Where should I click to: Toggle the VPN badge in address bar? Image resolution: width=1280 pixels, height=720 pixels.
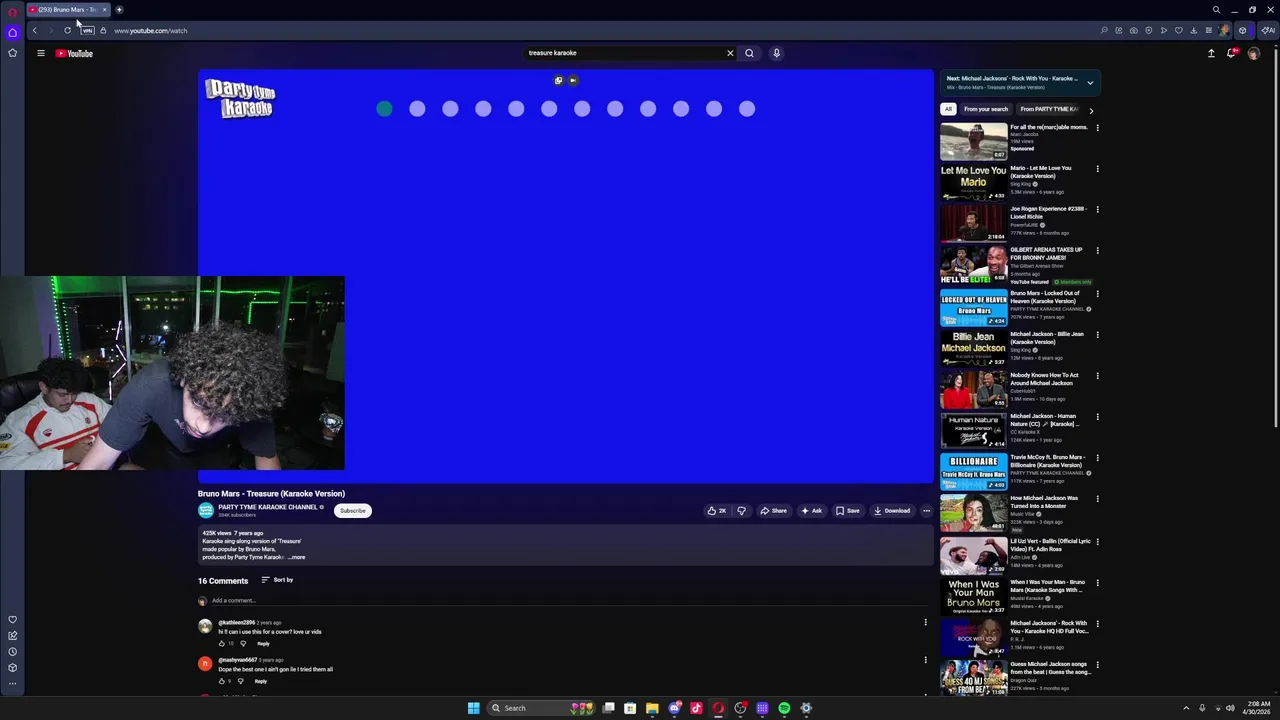pyautogui.click(x=87, y=30)
